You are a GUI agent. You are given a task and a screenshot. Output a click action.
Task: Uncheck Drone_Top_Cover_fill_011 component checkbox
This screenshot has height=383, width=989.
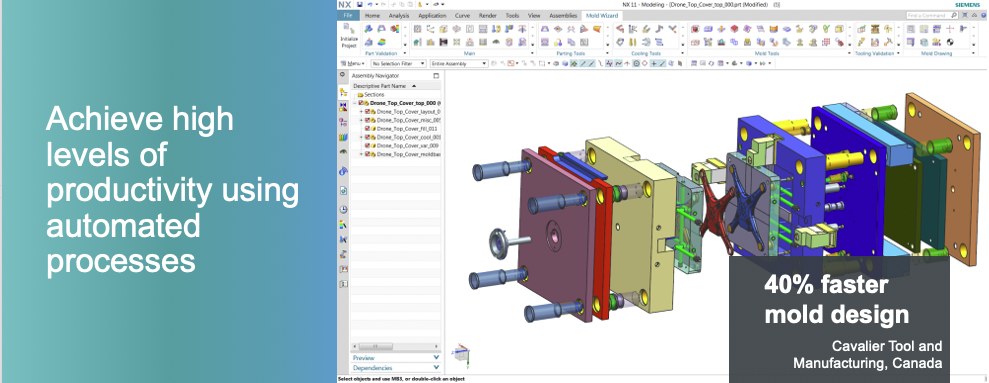(x=367, y=128)
